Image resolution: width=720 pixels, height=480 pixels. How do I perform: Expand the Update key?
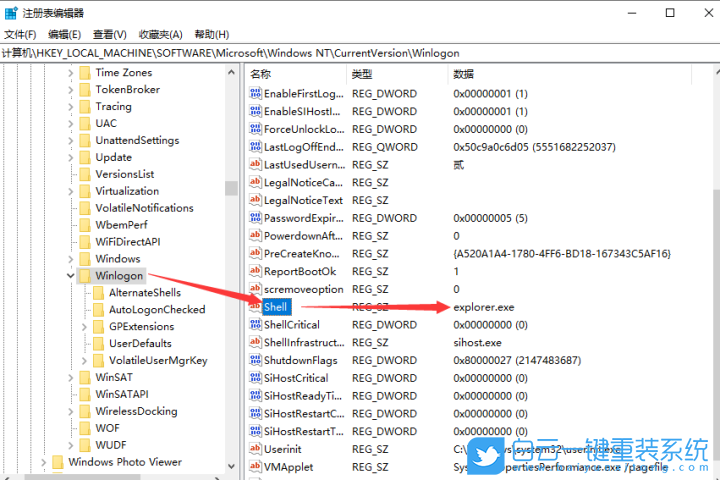click(70, 158)
